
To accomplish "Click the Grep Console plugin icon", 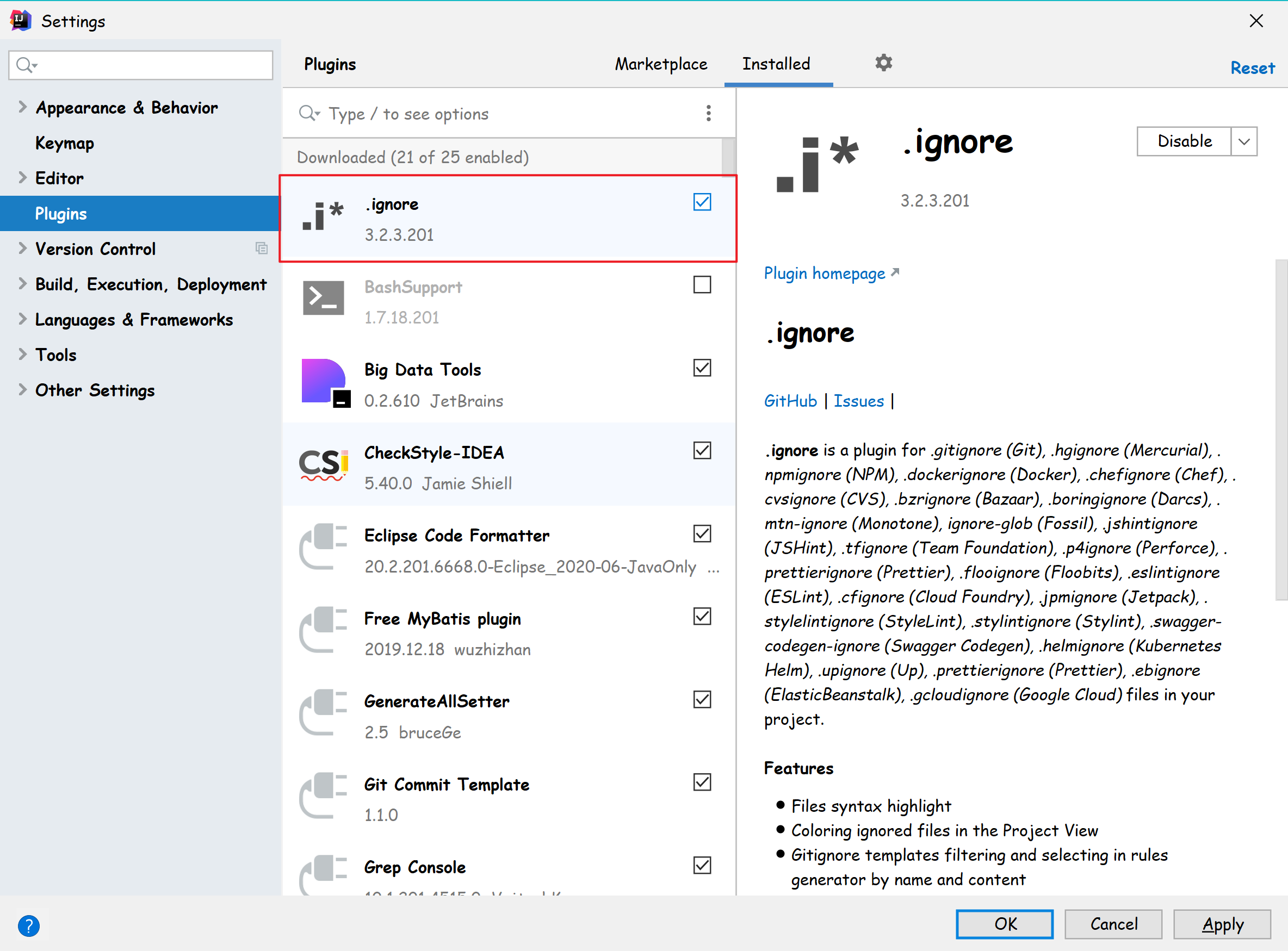I will tap(323, 875).
